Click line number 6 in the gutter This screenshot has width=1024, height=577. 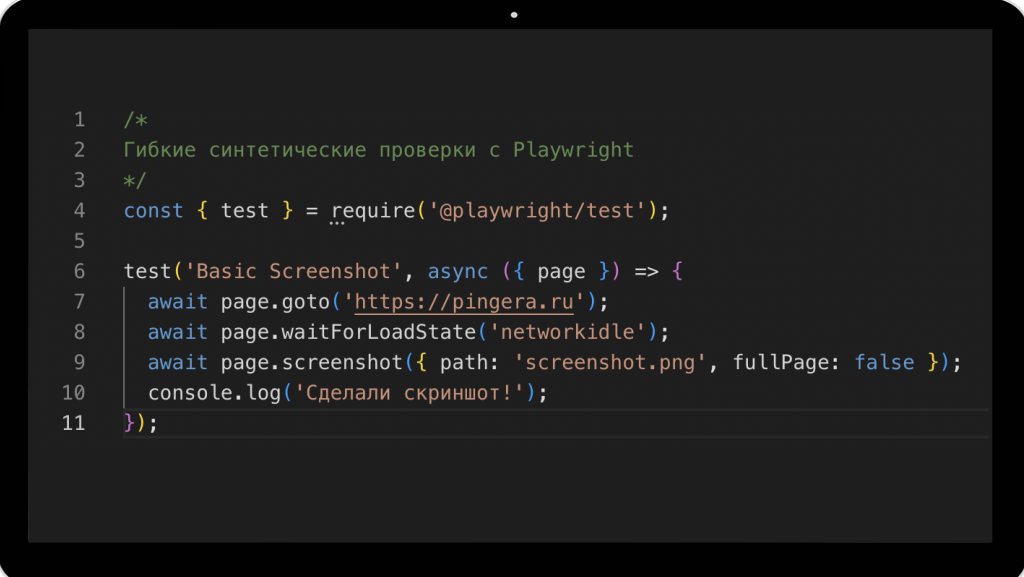coord(79,271)
